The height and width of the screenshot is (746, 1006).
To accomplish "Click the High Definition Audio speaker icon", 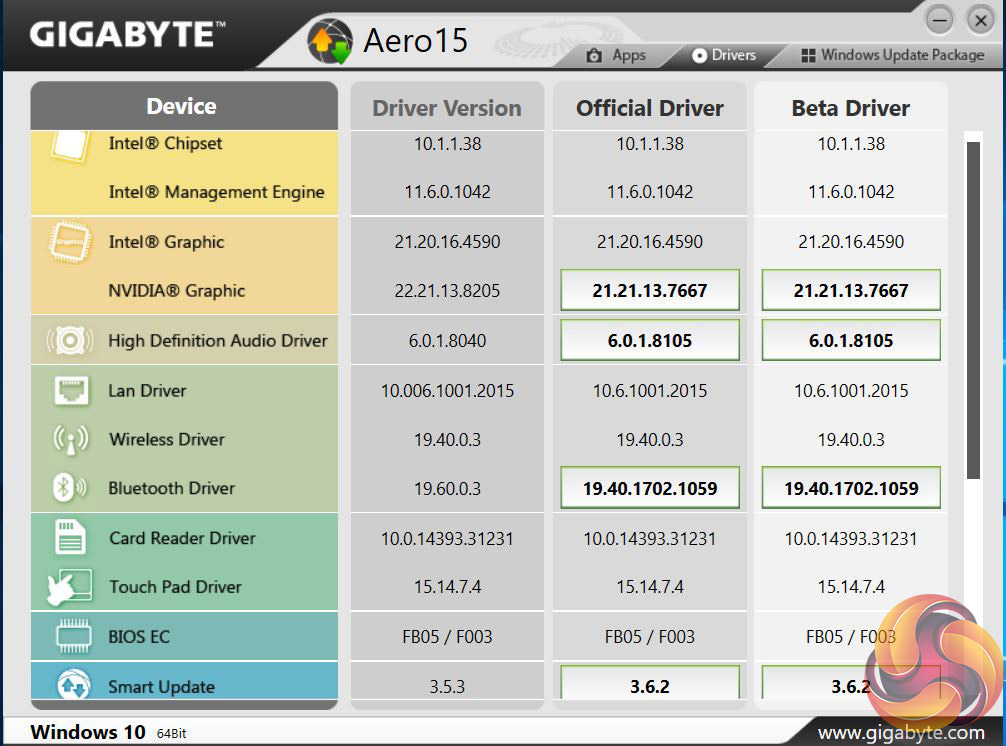I will click(x=69, y=341).
